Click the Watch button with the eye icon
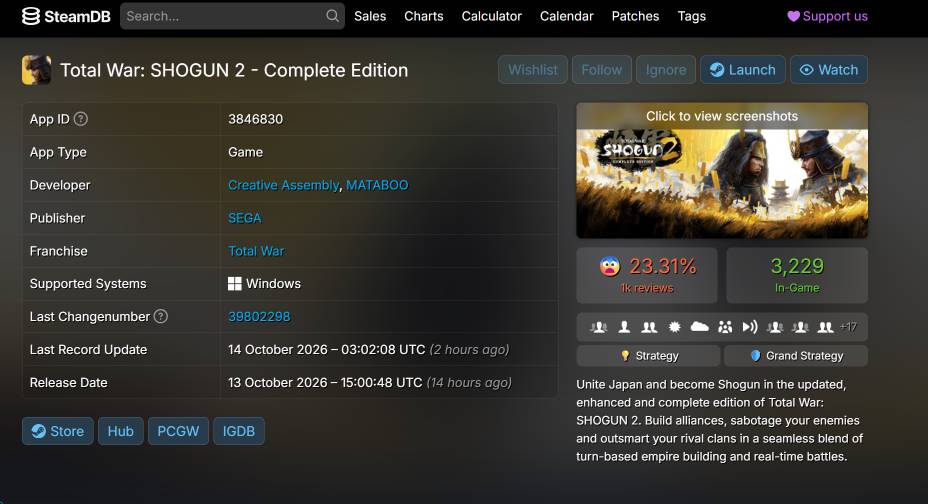 pos(829,70)
